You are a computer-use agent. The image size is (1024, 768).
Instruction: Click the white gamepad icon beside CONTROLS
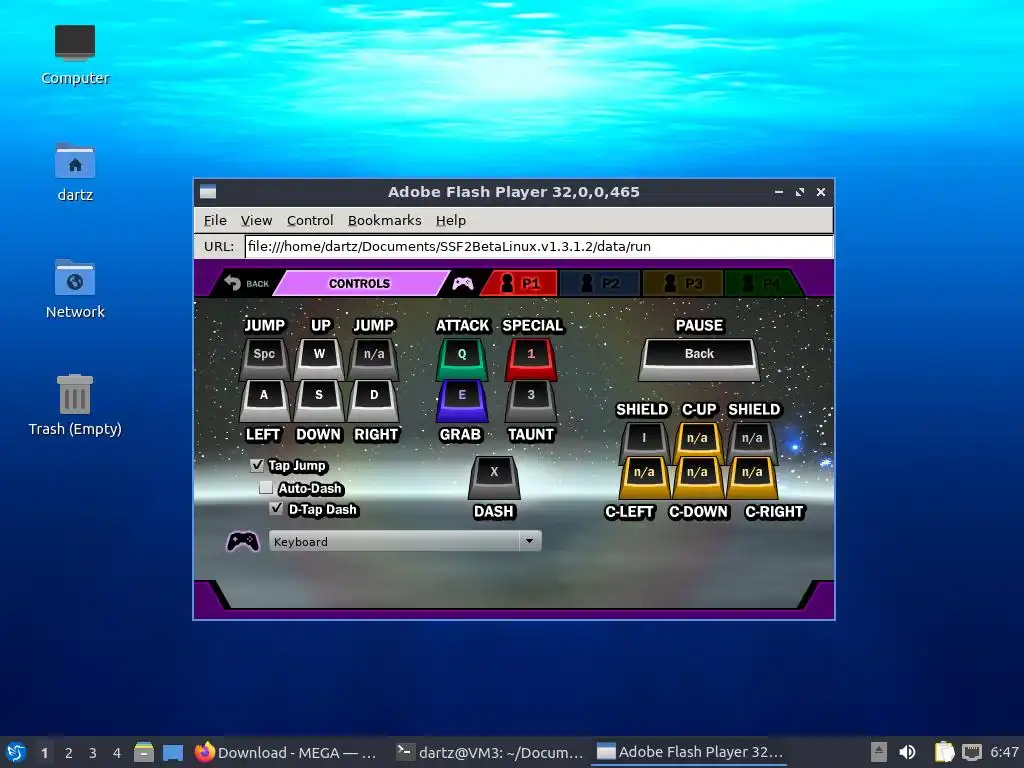[463, 283]
